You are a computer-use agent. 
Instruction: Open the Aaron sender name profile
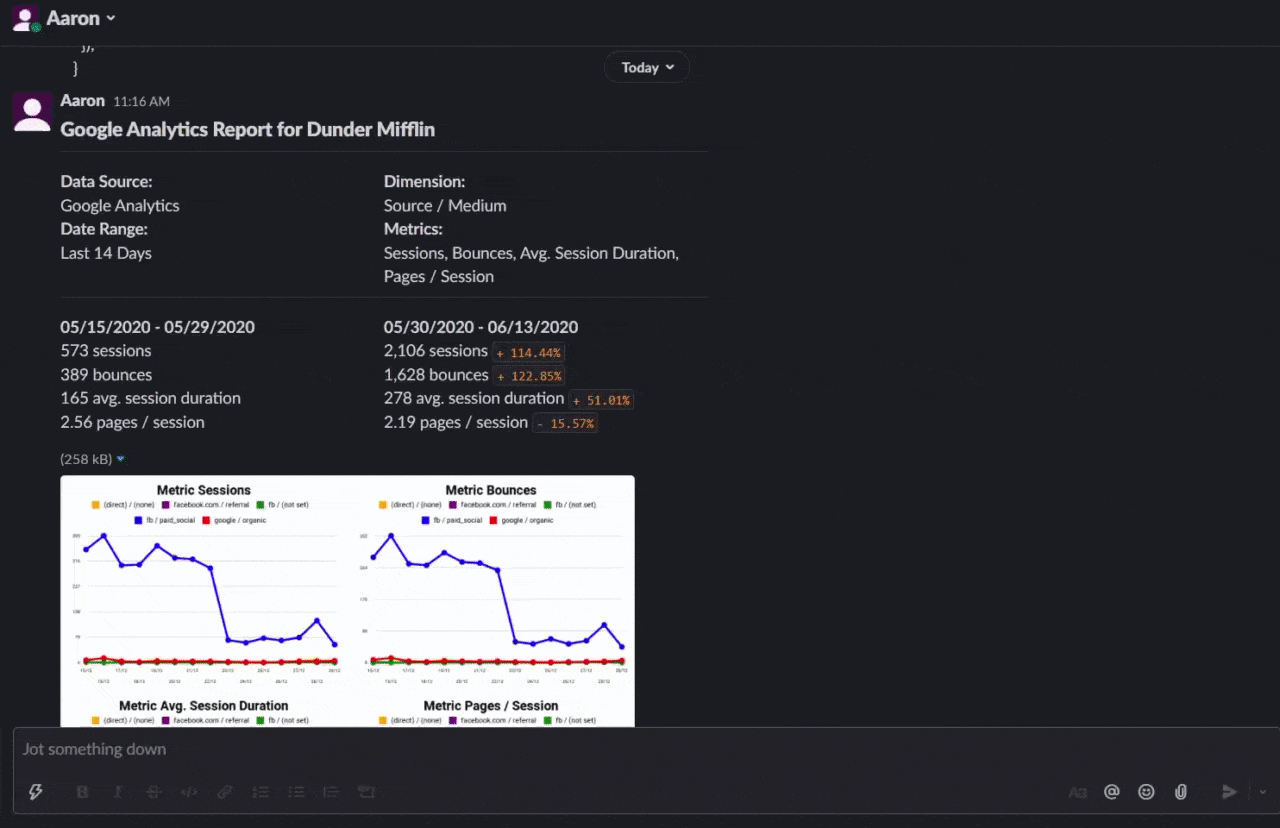click(x=82, y=100)
